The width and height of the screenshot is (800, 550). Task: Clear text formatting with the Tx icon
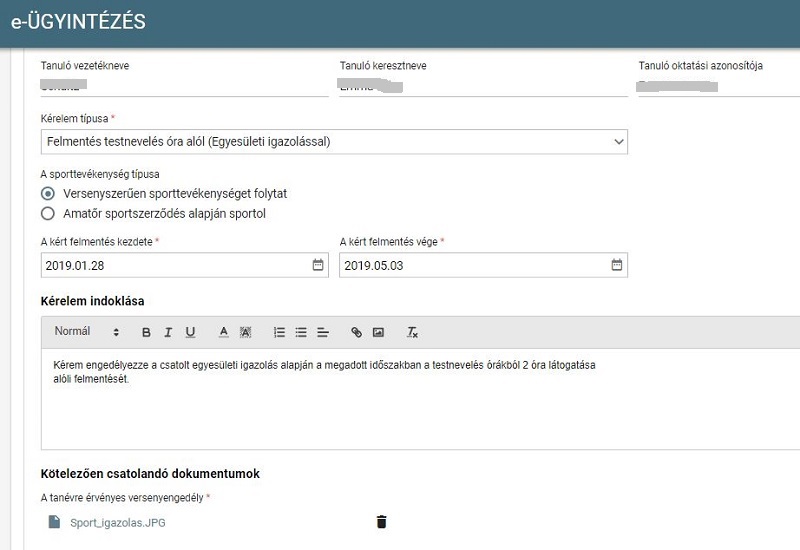tap(412, 332)
